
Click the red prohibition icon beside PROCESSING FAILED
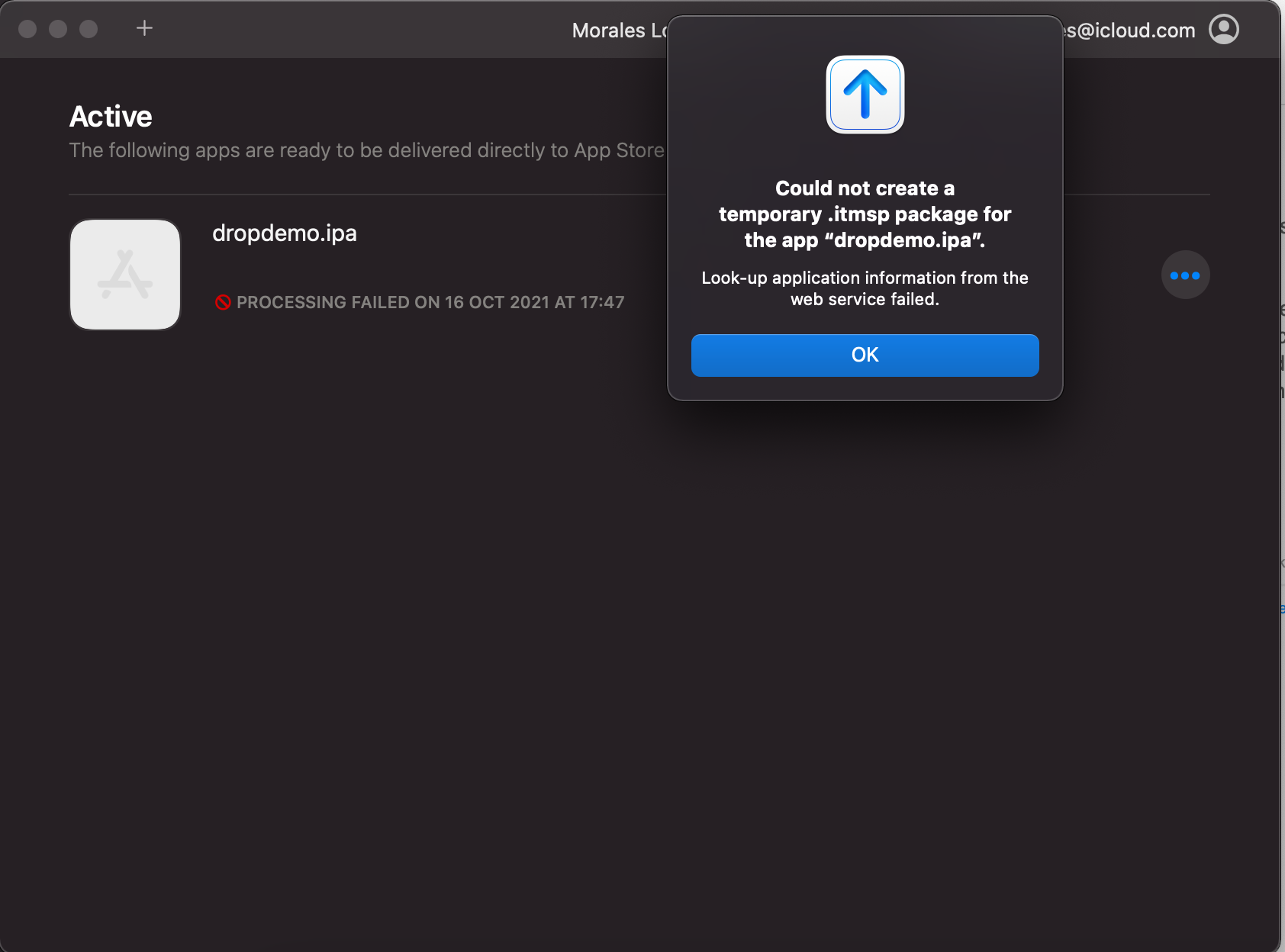point(222,302)
